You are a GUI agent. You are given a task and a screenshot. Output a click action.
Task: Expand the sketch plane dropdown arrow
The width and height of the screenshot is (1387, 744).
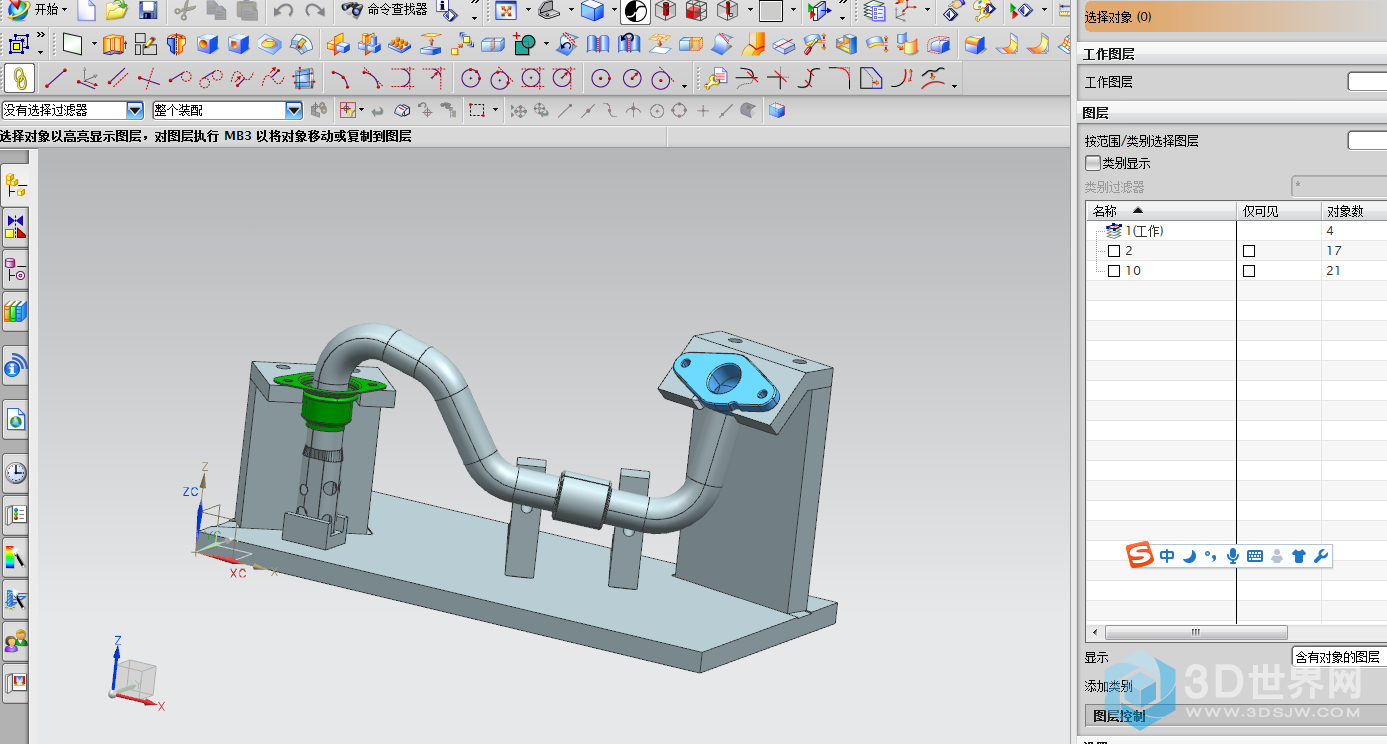(x=94, y=44)
